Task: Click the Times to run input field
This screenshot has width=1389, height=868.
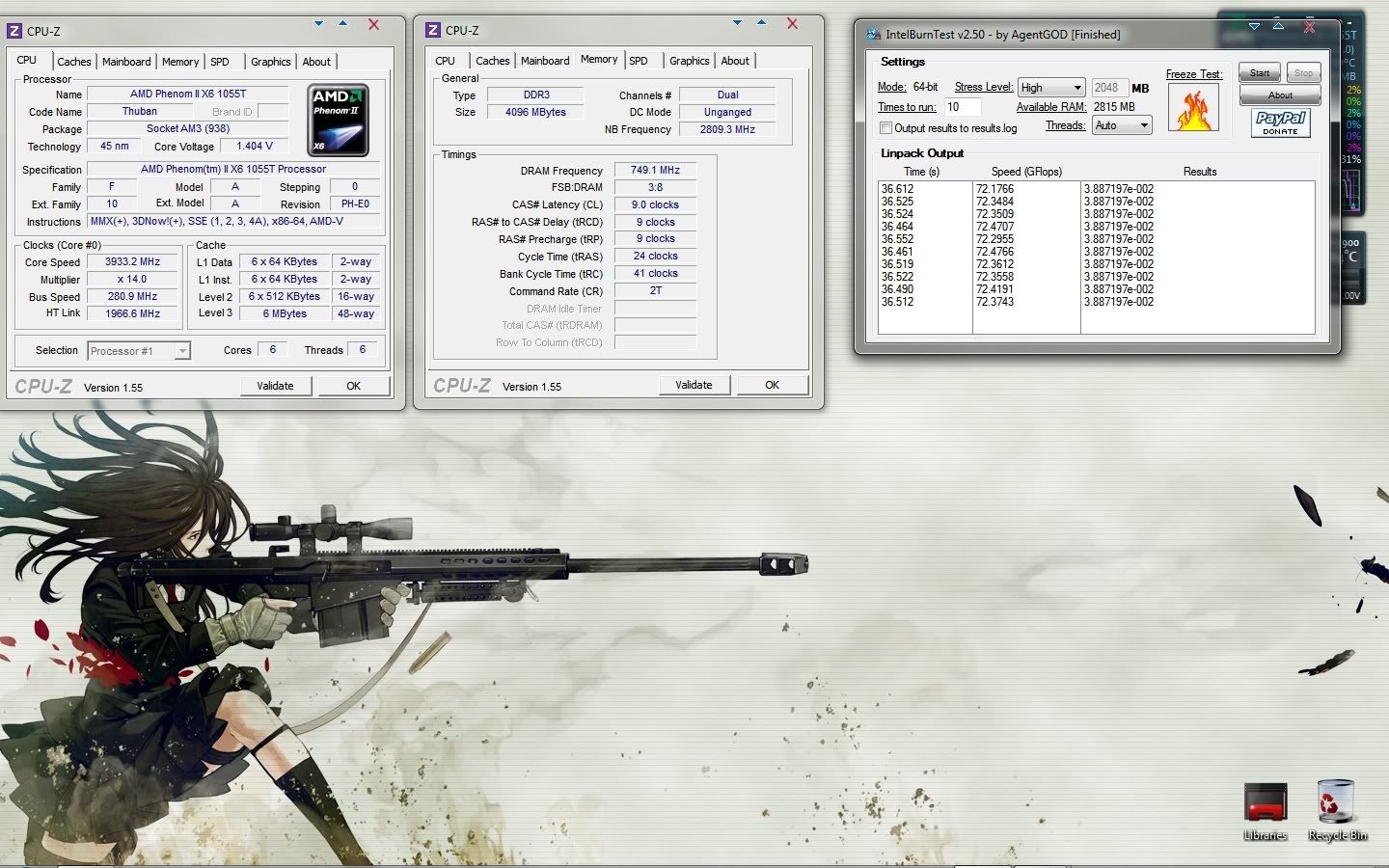Action: tap(962, 107)
